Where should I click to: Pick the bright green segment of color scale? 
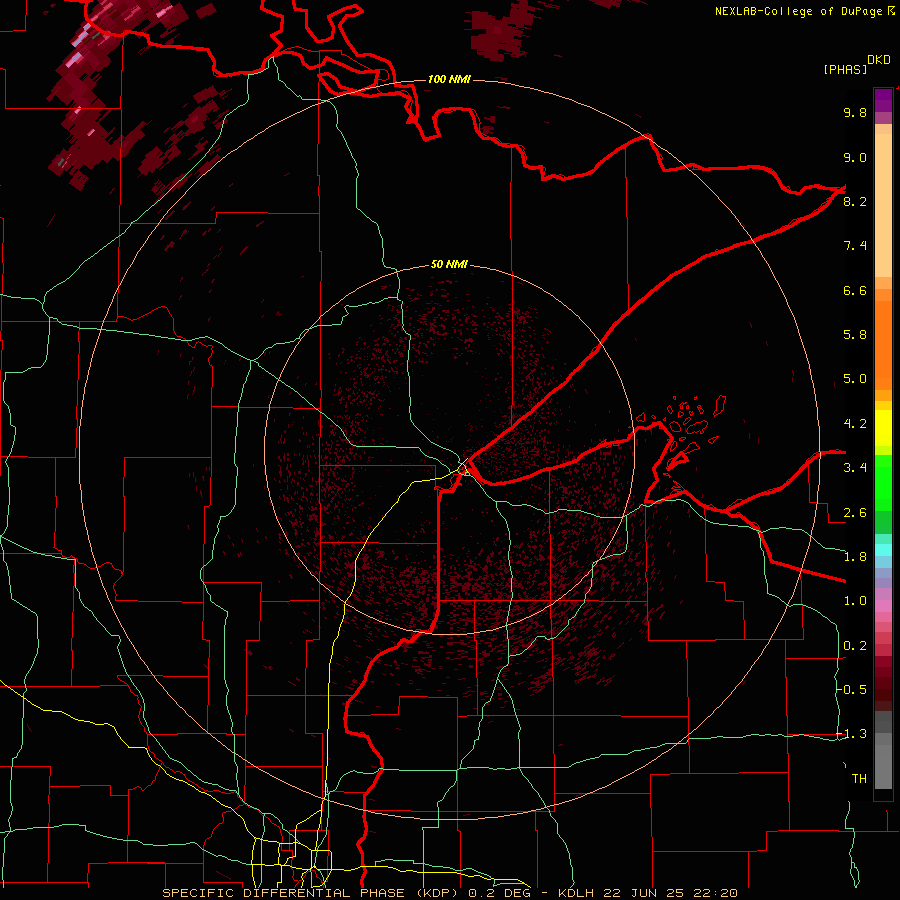(883, 482)
